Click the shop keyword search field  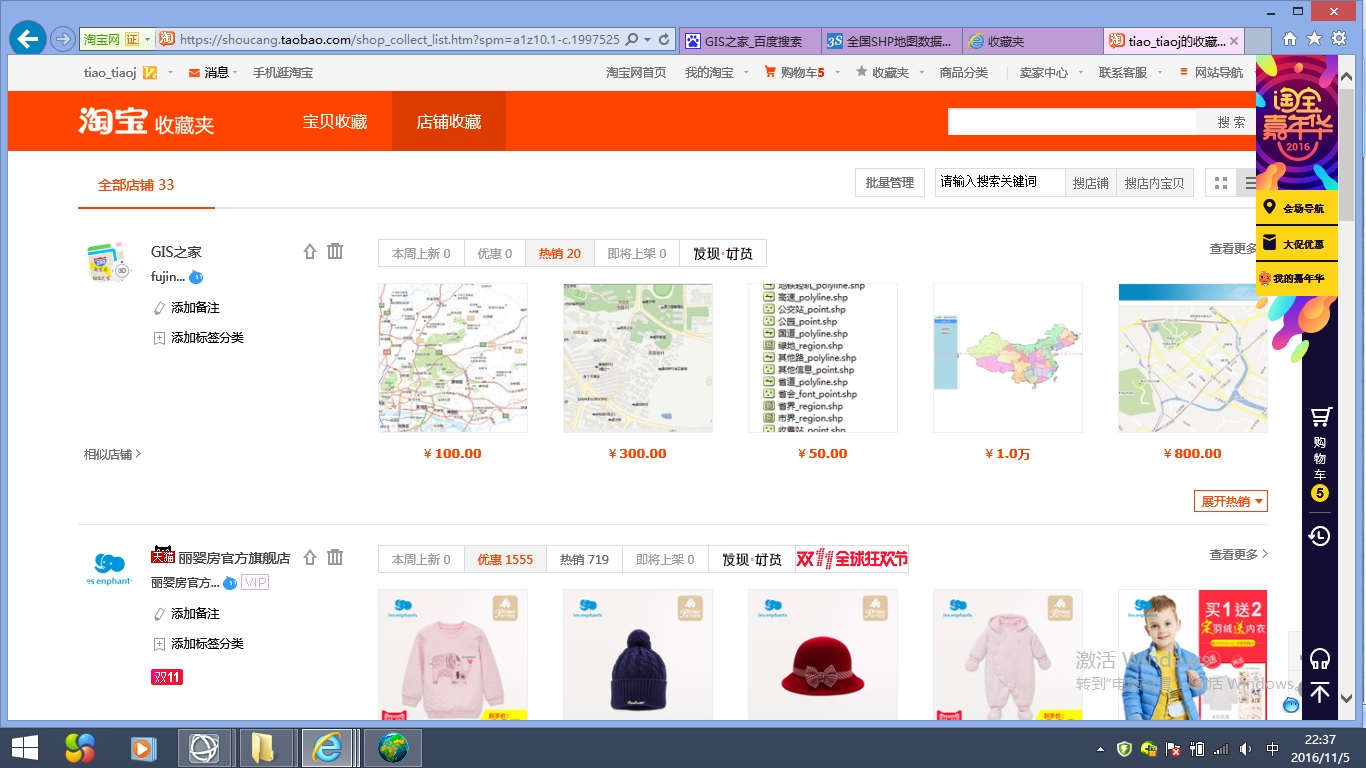(1000, 182)
